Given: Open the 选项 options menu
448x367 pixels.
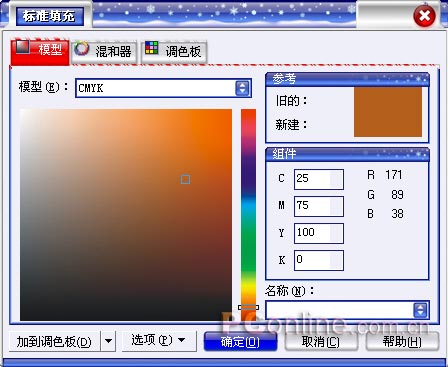Looking at the screenshot, I should click(158, 340).
